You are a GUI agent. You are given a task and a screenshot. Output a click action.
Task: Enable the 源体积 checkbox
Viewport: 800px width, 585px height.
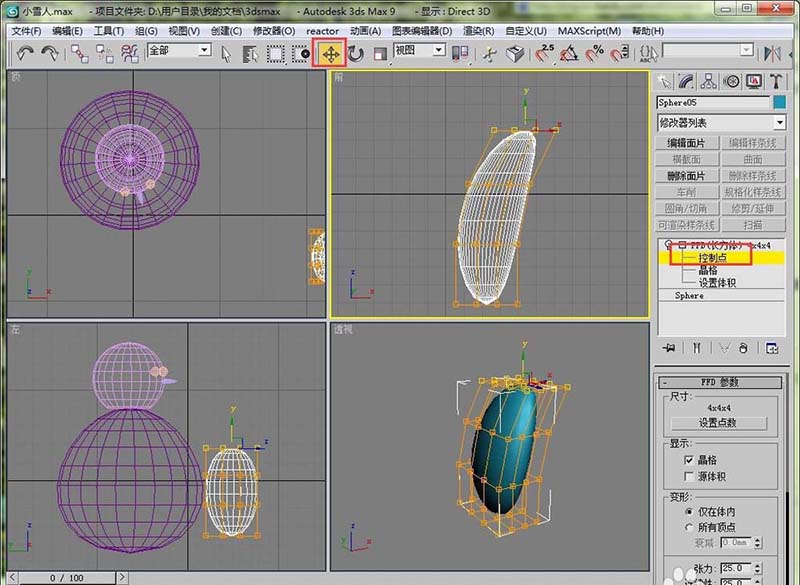[688, 476]
